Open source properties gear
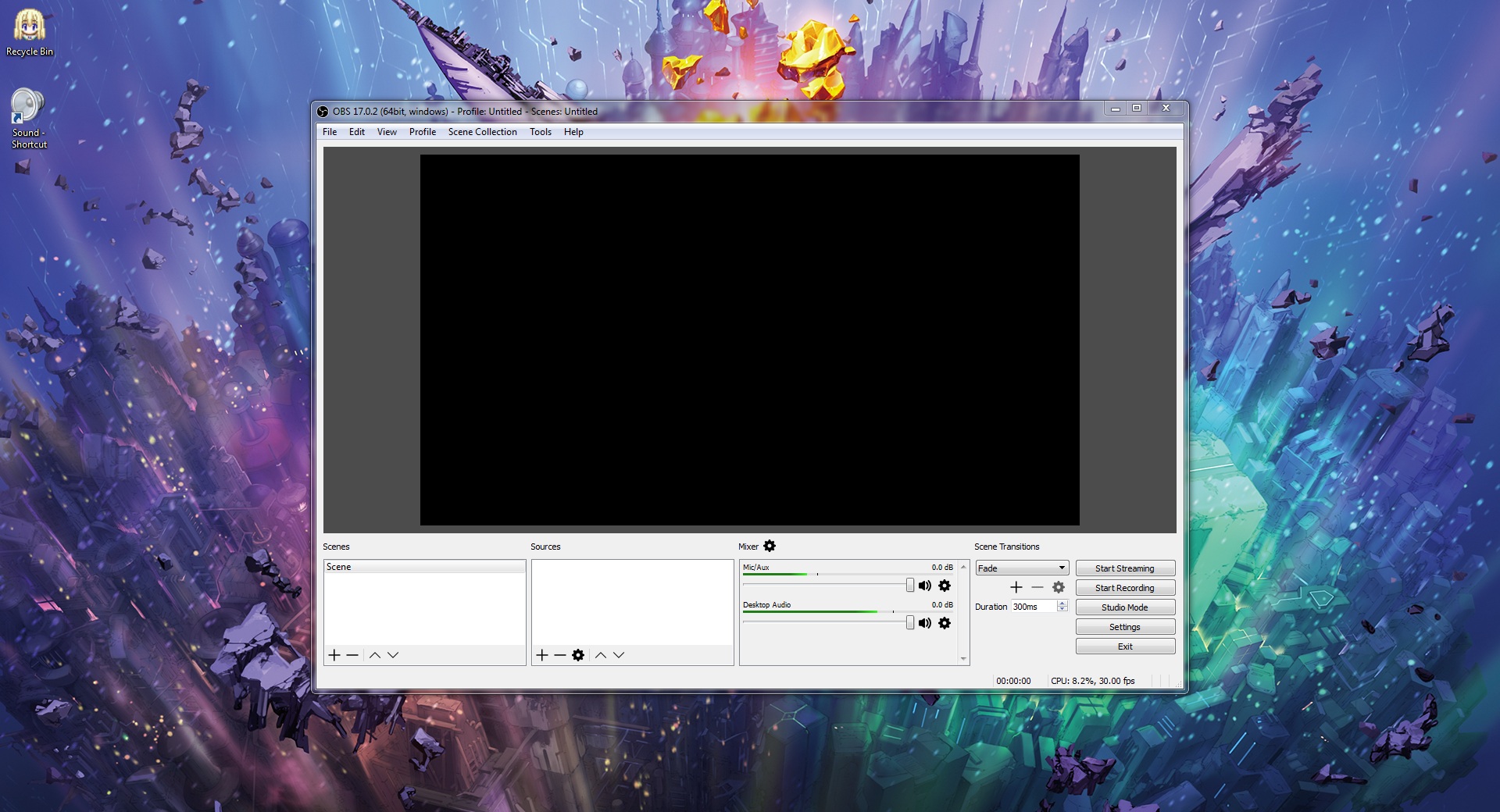 coord(578,655)
